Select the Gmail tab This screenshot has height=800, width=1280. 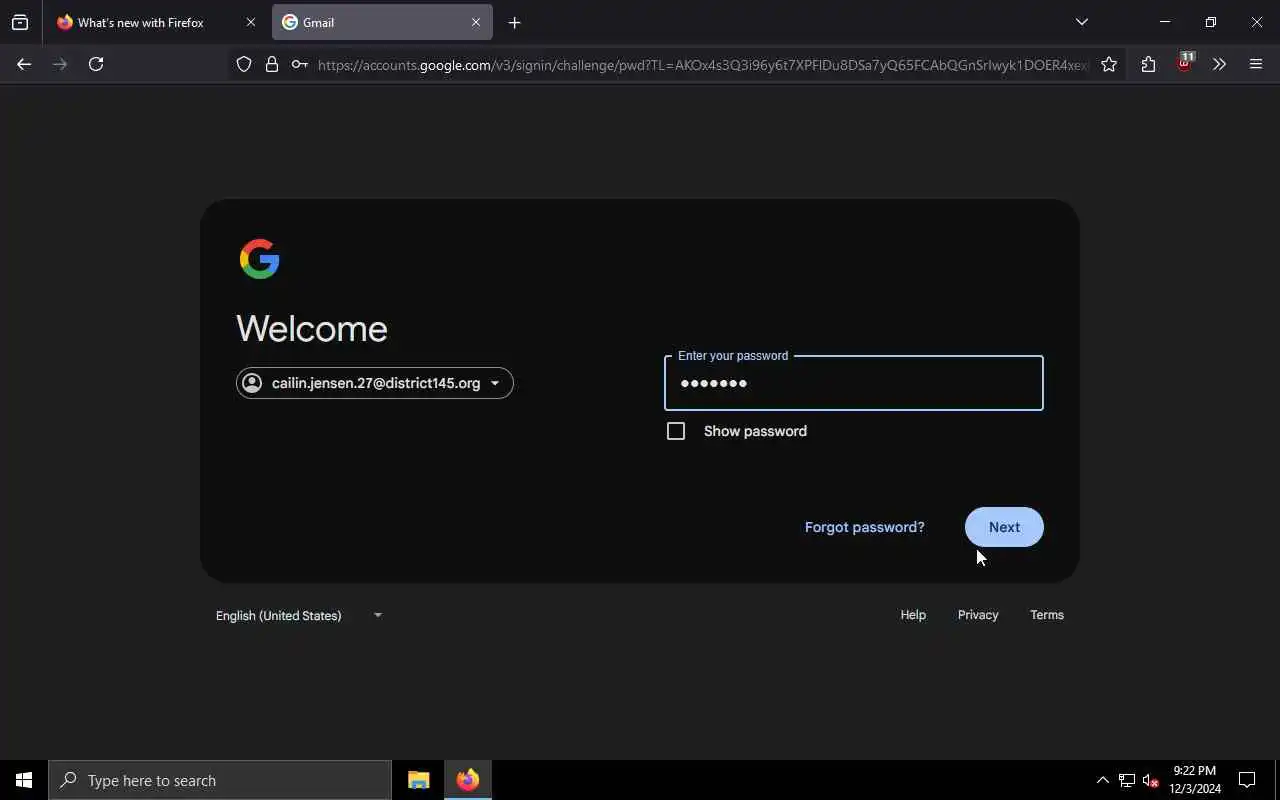[x=382, y=22]
